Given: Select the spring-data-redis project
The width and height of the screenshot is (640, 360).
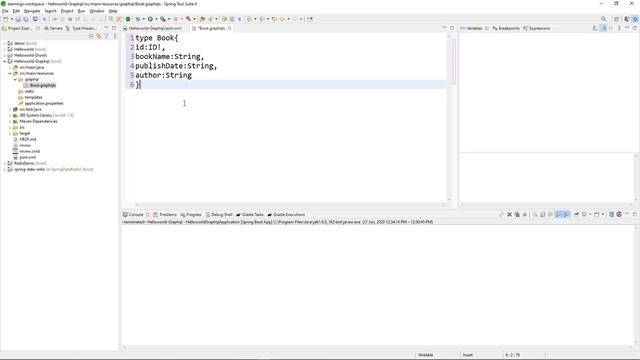Looking at the screenshot, I should click(29, 169).
